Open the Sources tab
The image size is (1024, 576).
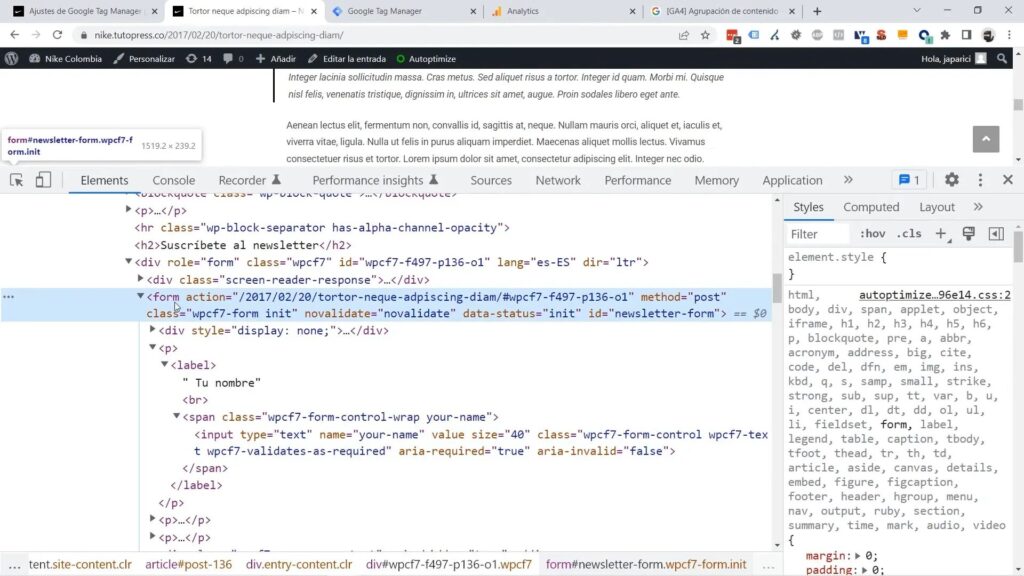pyautogui.click(x=491, y=180)
